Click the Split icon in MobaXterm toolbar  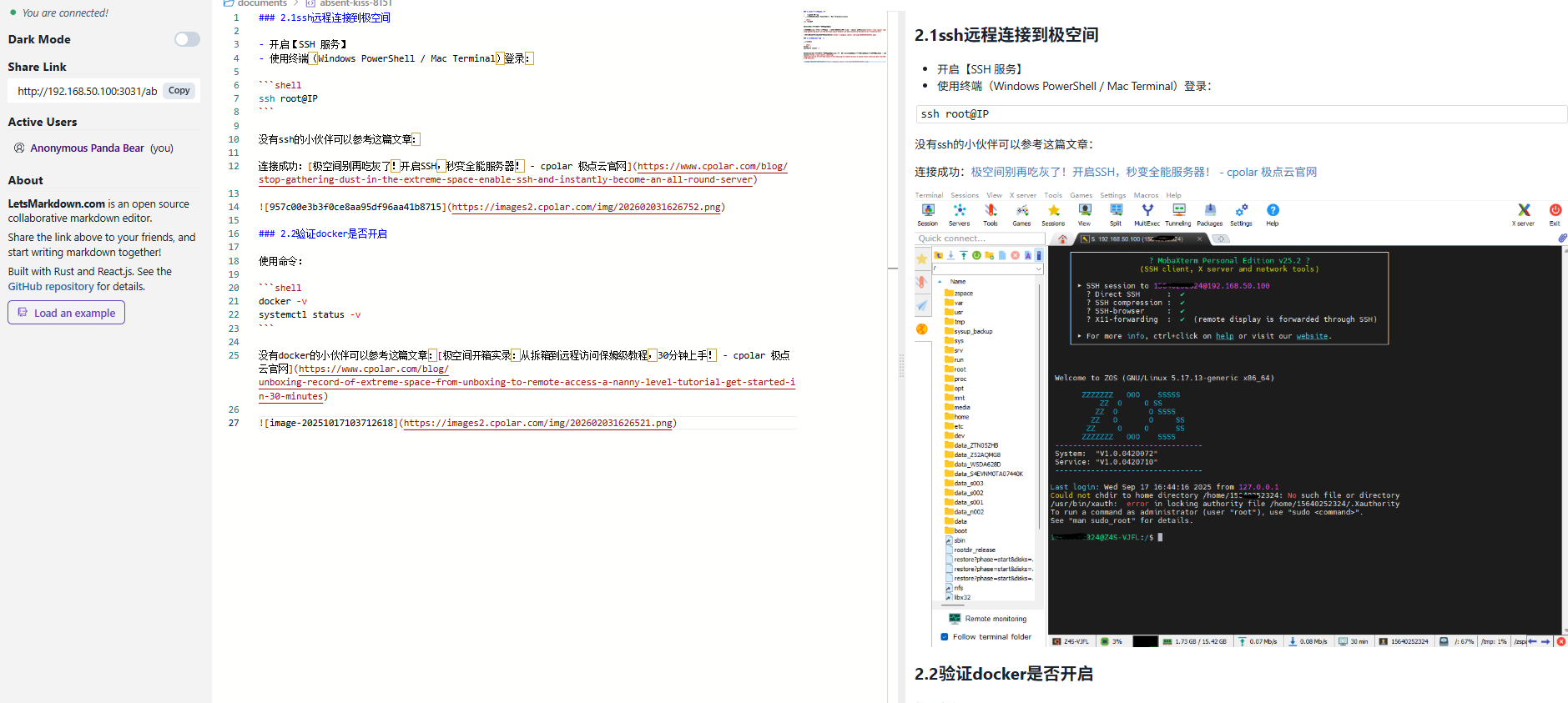coord(1116,214)
